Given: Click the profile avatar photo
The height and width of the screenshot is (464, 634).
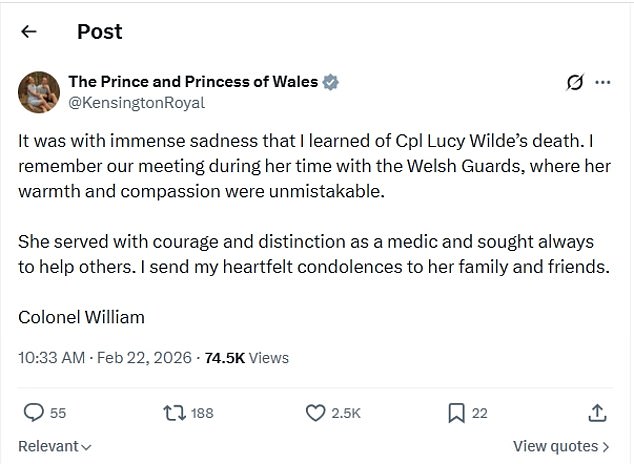Looking at the screenshot, I should coord(38,91).
